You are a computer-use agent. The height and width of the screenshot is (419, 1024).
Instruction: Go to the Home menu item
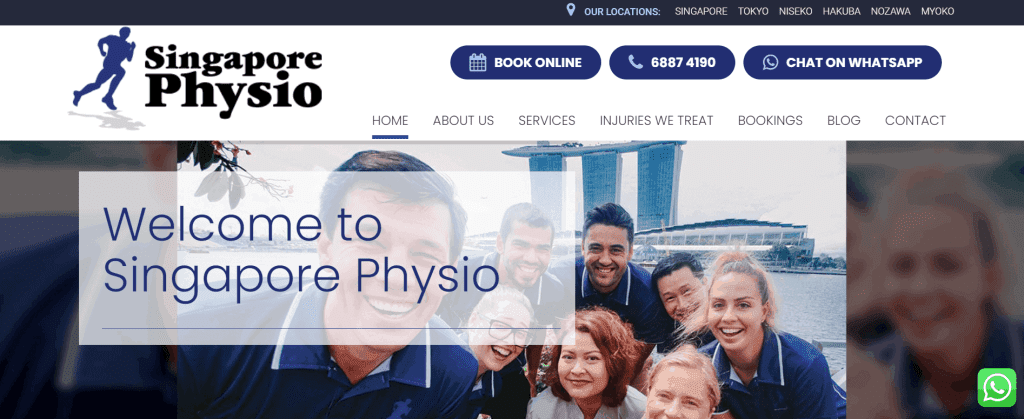390,121
